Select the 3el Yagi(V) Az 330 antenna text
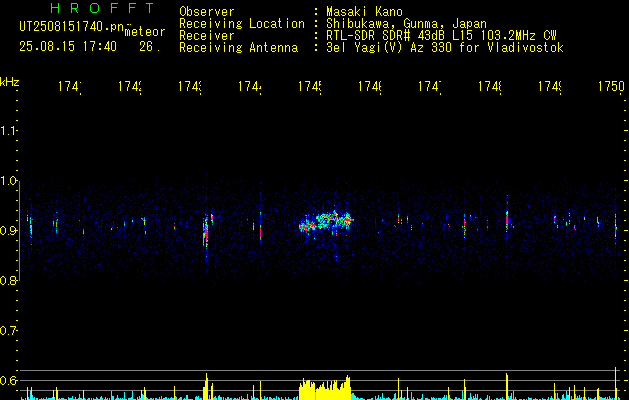The height and width of the screenshot is (400, 629). (445, 48)
